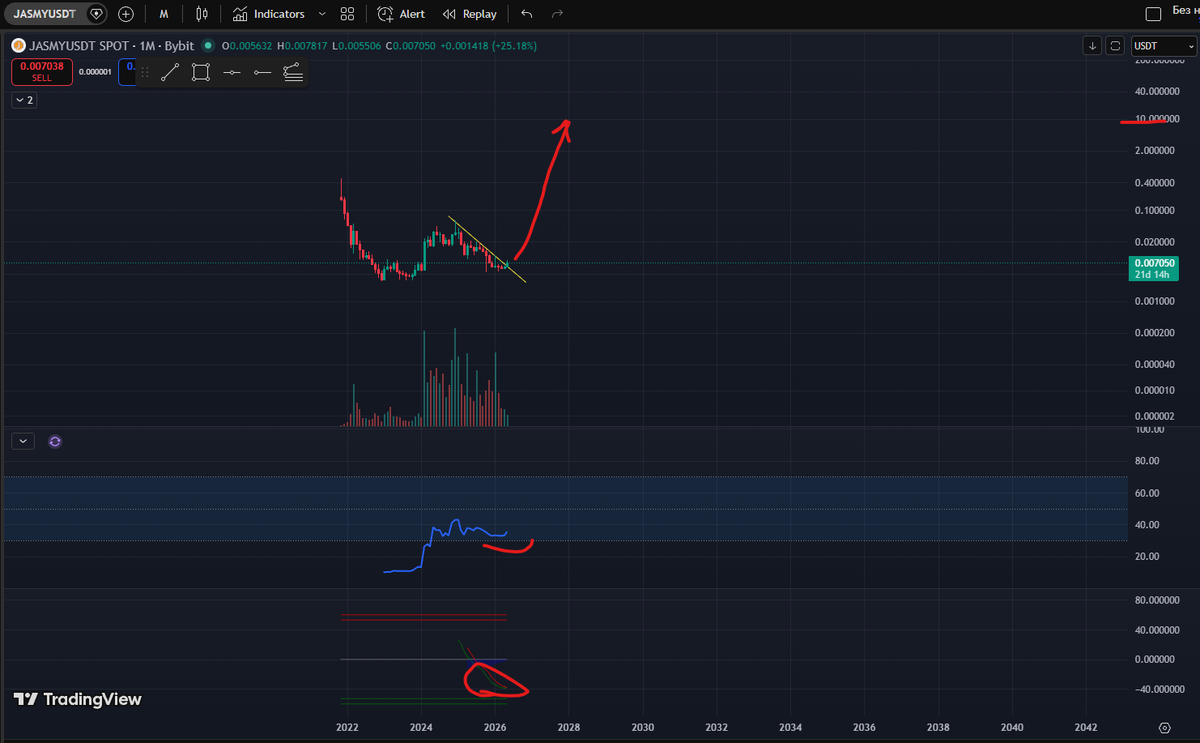This screenshot has height=743, width=1200.
Task: Open chart settings gear icon
Action: 1165,728
